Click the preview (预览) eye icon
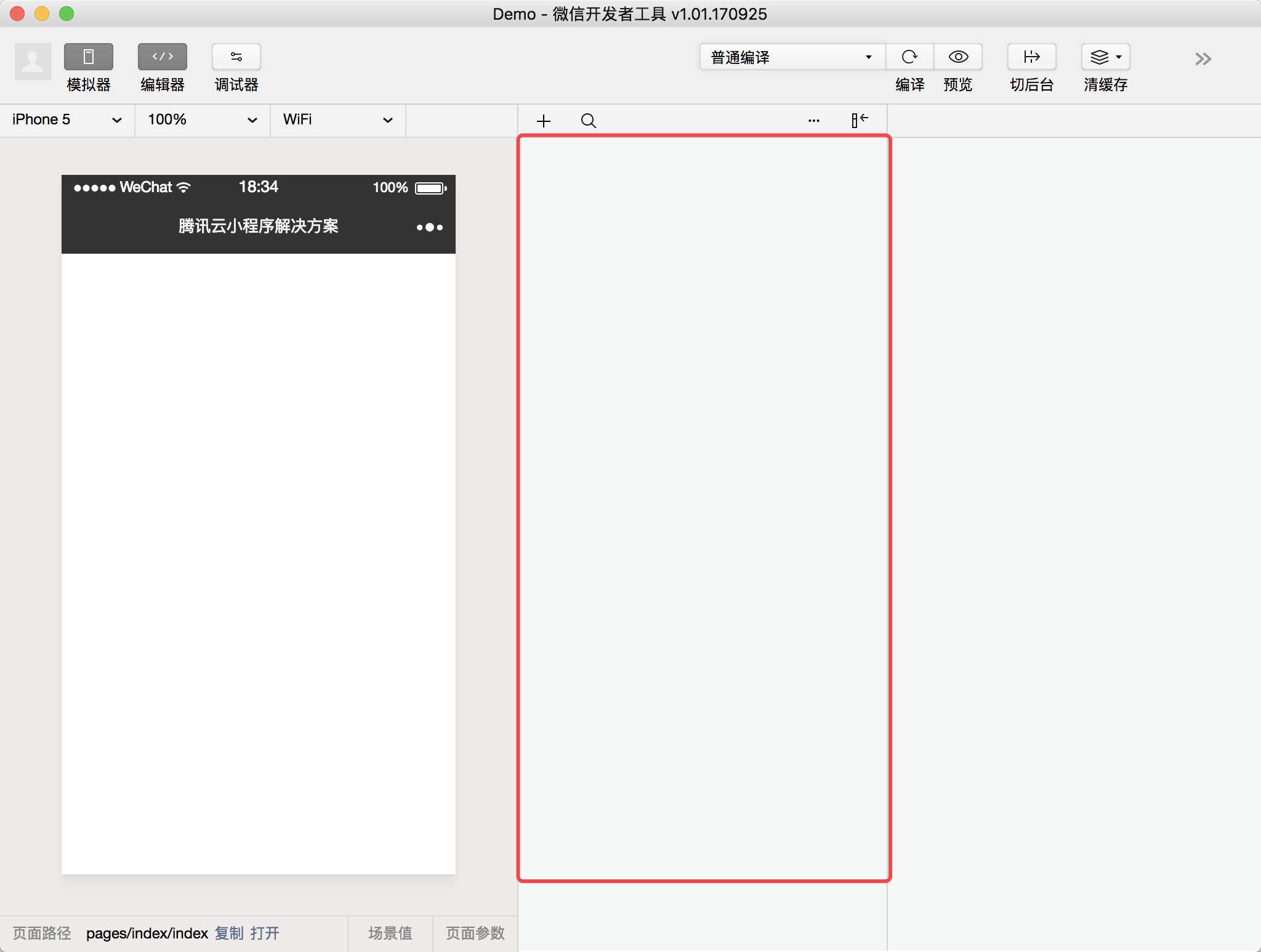This screenshot has height=952, width=1261. click(x=958, y=57)
